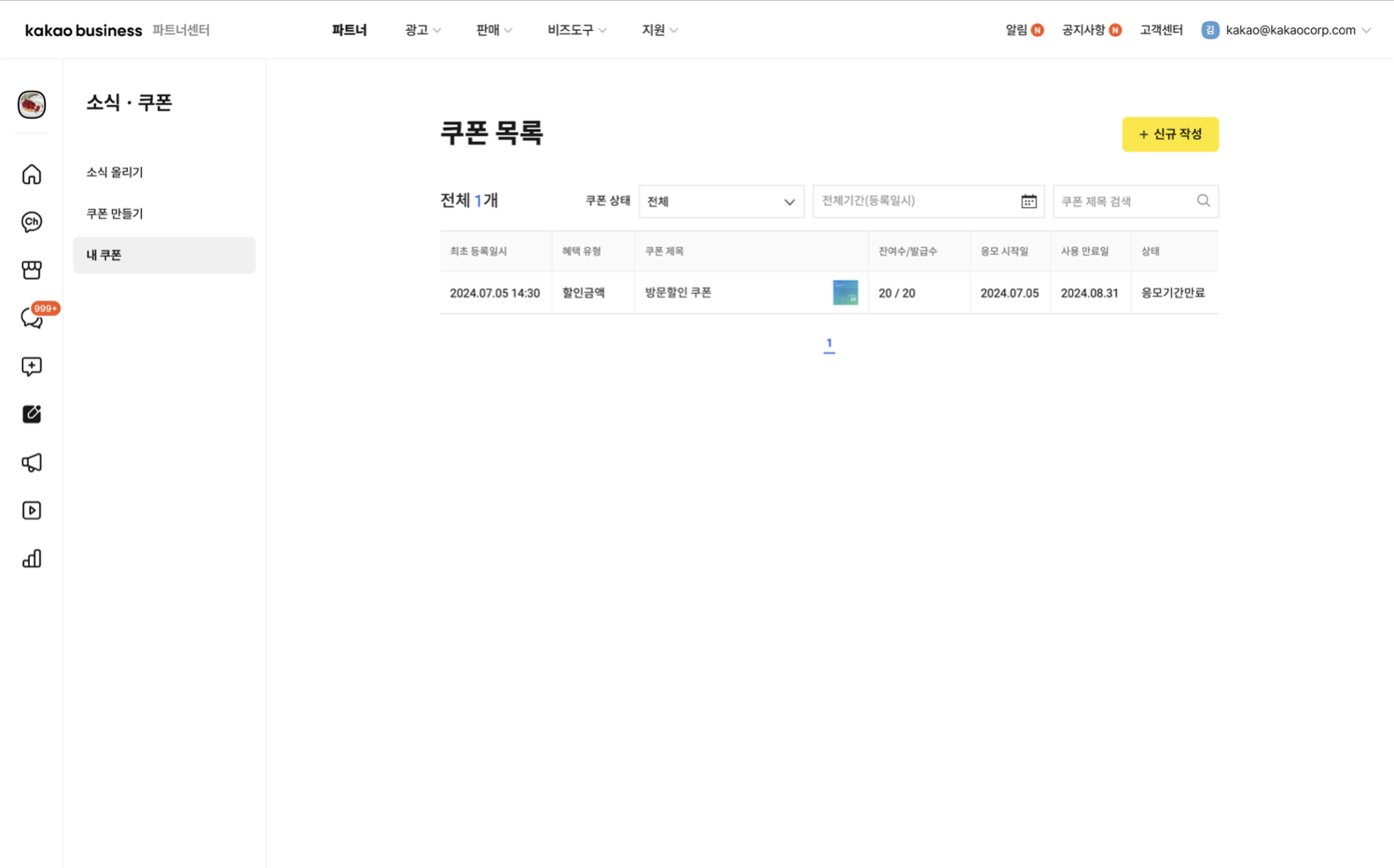
Task: Click the search magnifier icon
Action: tap(1203, 201)
